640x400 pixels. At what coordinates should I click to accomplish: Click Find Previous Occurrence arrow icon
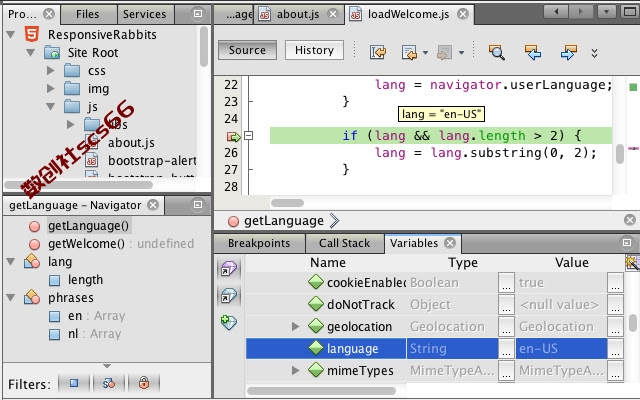point(533,52)
